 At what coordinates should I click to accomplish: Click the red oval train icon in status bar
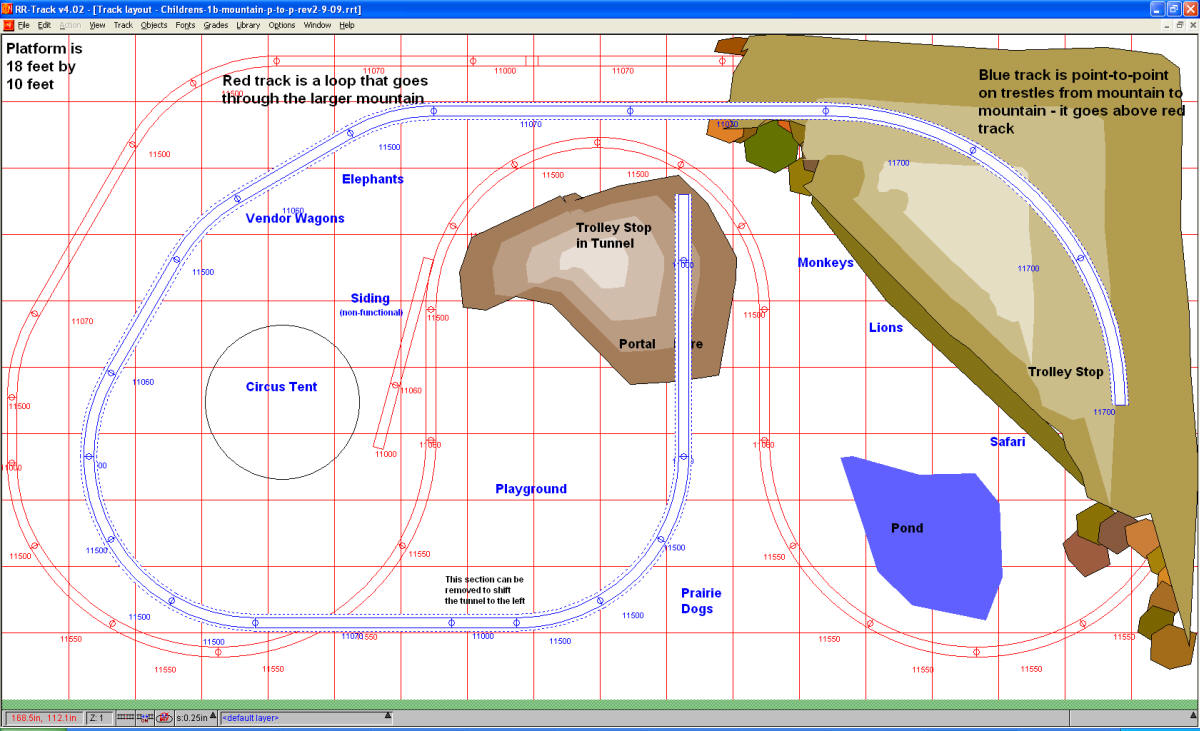(x=164, y=717)
